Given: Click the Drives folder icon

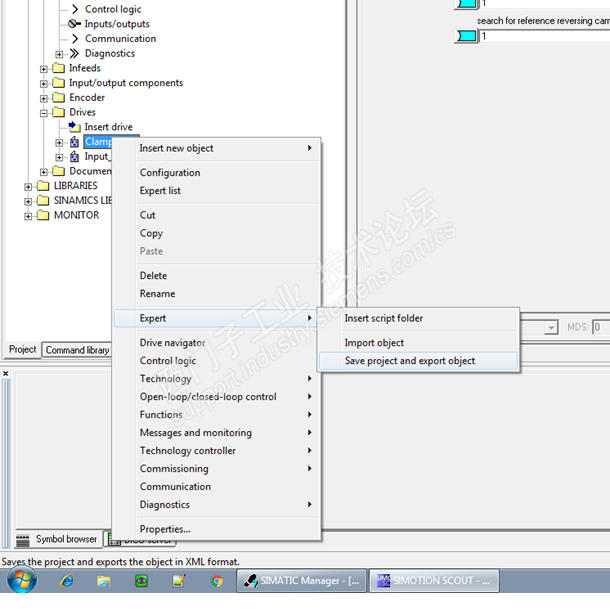Looking at the screenshot, I should coord(59,112).
